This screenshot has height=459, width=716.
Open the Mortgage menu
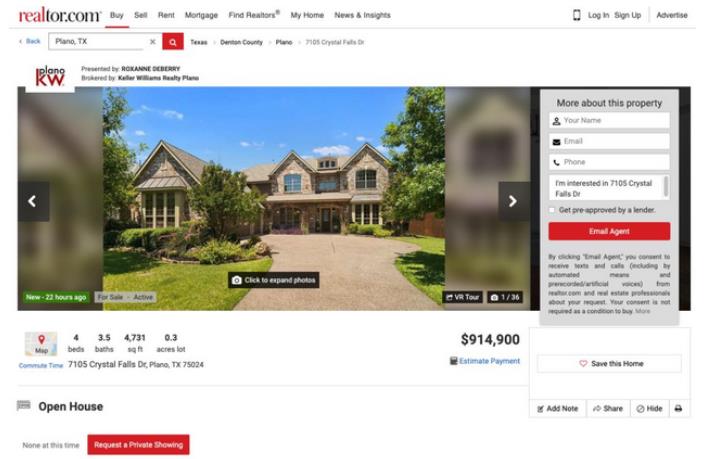(201, 15)
